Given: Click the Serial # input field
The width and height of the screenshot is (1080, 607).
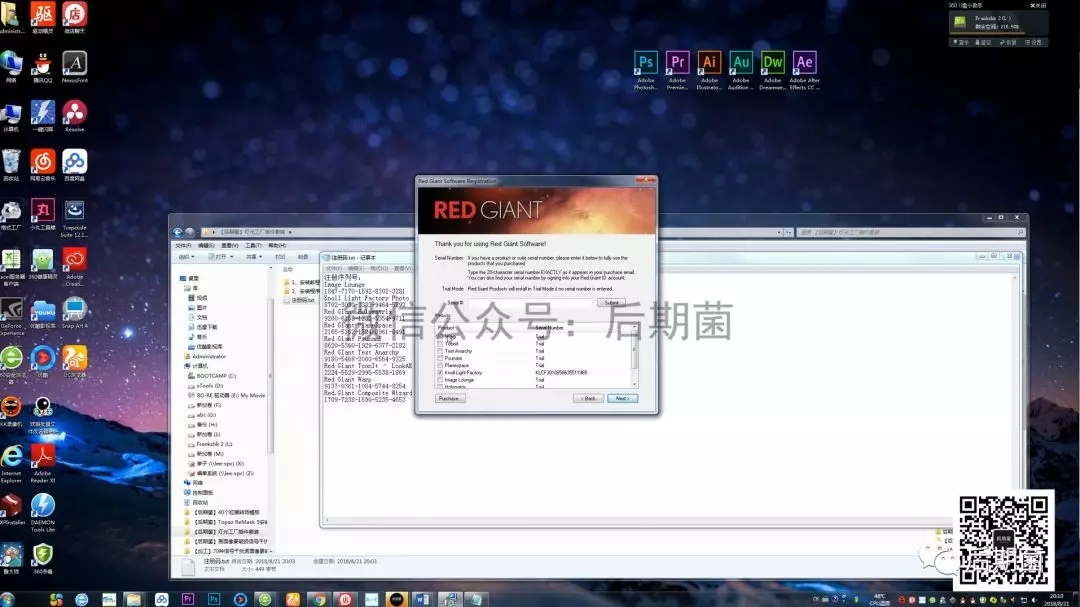Looking at the screenshot, I should click(x=531, y=302).
